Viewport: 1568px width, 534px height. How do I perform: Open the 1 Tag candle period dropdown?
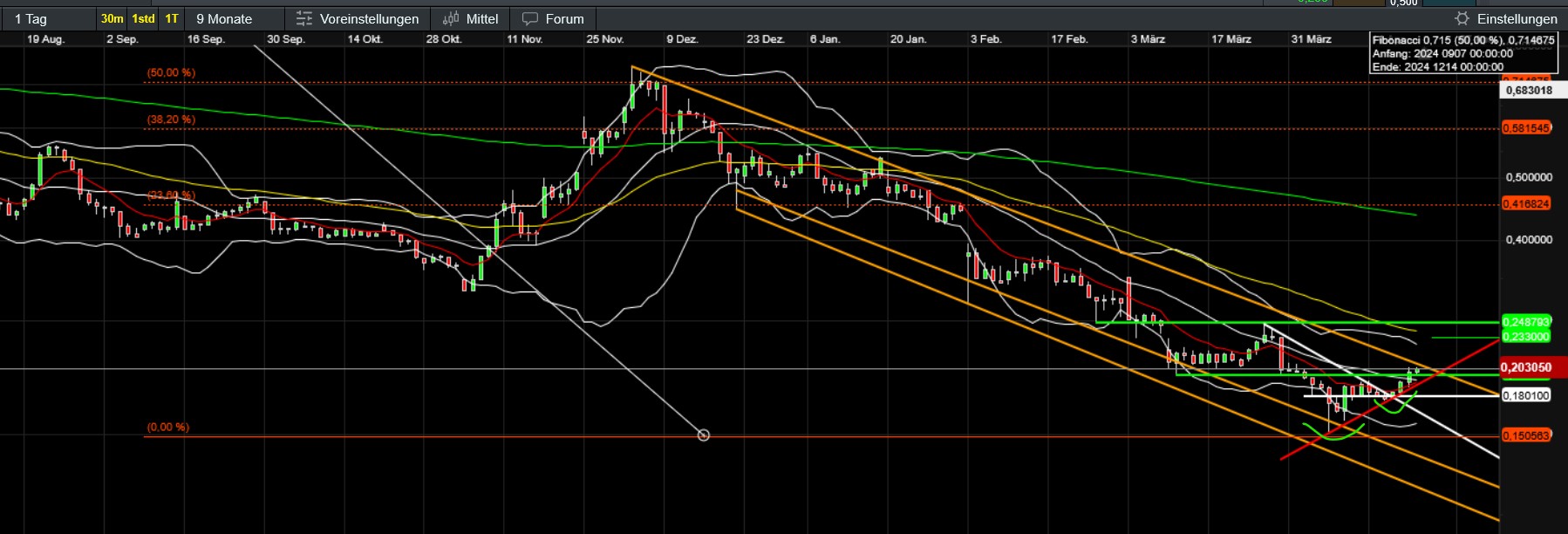pos(47,18)
